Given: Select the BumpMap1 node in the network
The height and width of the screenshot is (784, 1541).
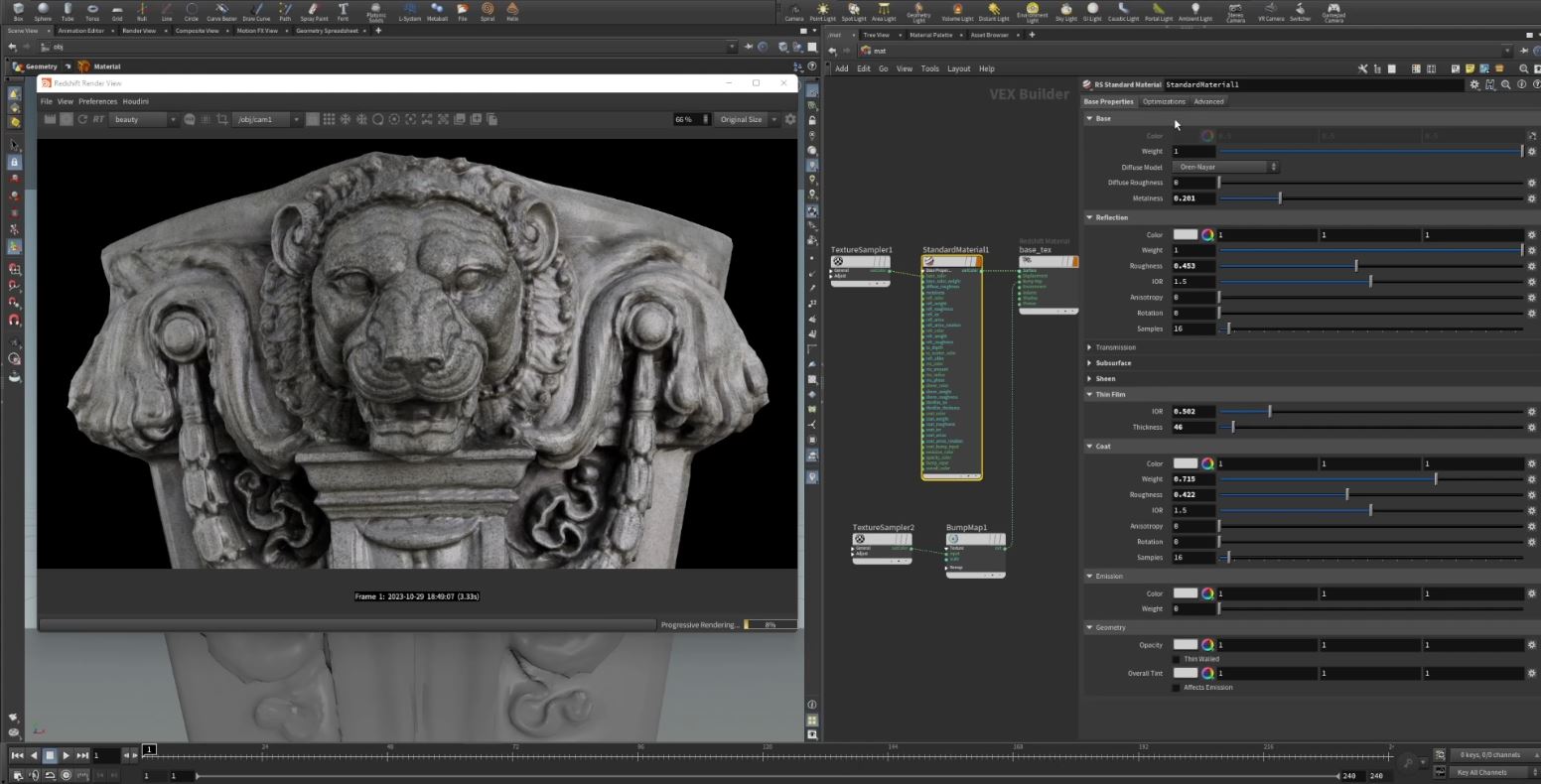Looking at the screenshot, I should point(974,539).
